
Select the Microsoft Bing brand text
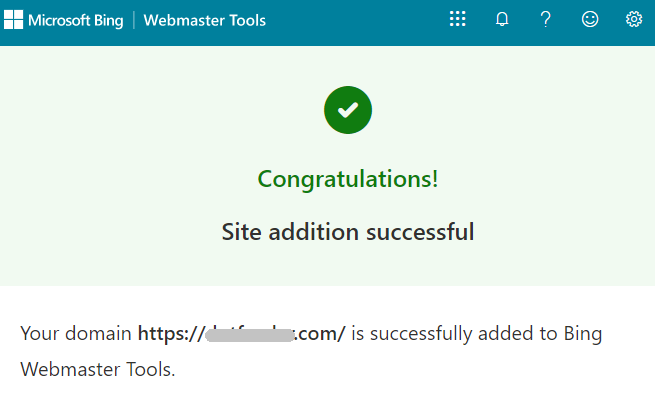(x=76, y=20)
